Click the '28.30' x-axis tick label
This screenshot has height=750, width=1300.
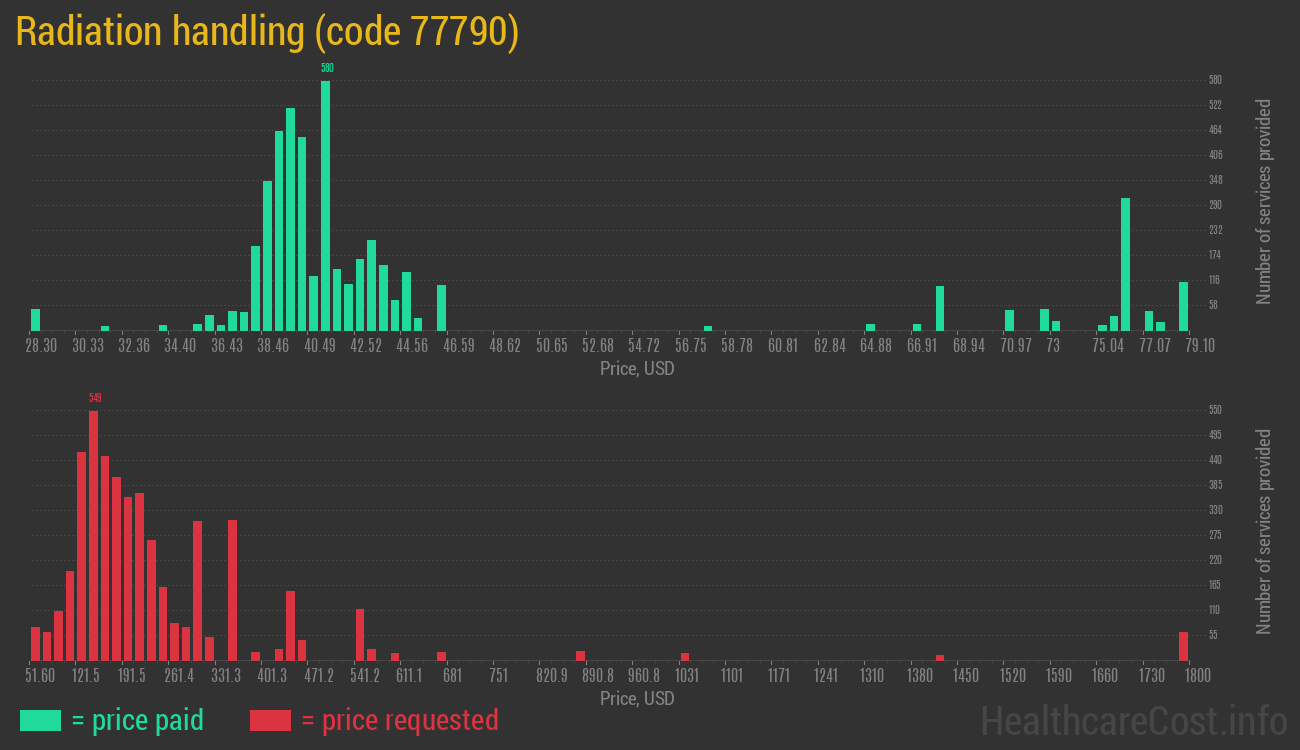tap(41, 346)
